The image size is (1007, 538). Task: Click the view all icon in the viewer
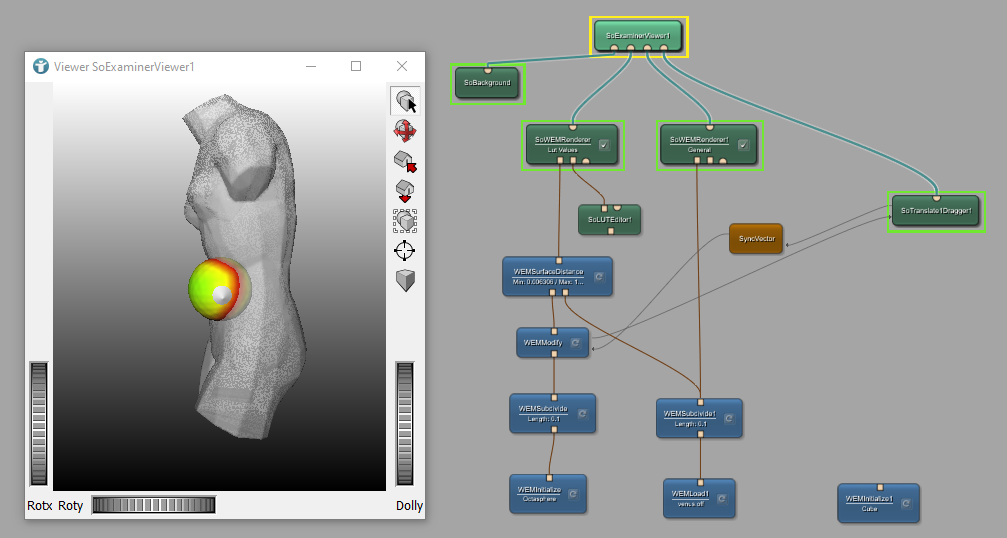tap(404, 220)
